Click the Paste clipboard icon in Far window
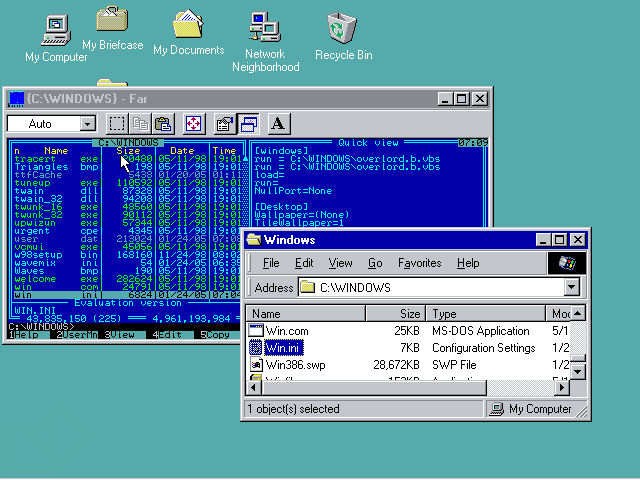 pyautogui.click(x=163, y=124)
